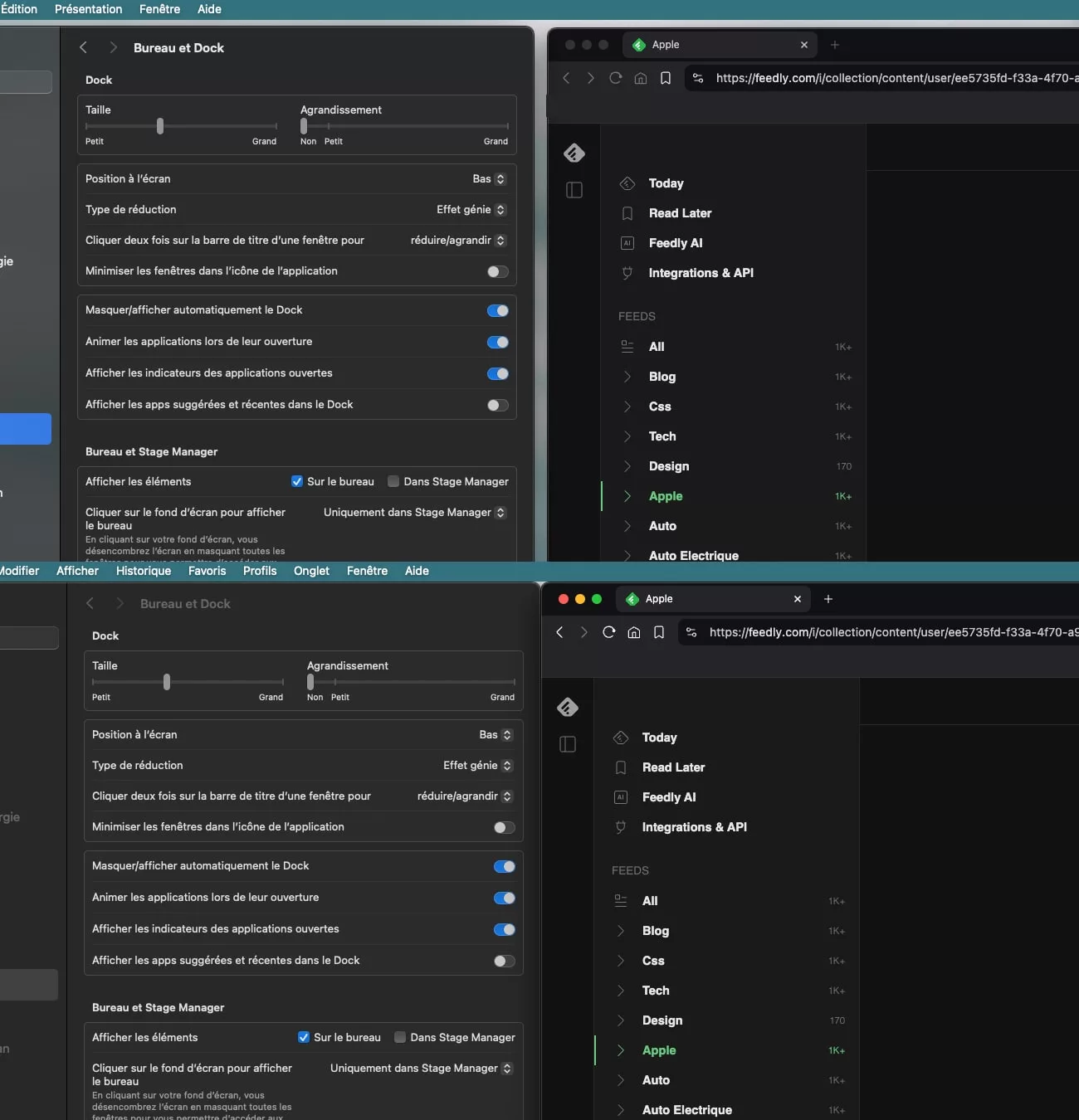Click the Integrations plug icon in upper Feedly sidebar
Screen dimensions: 1079x1120
627,273
